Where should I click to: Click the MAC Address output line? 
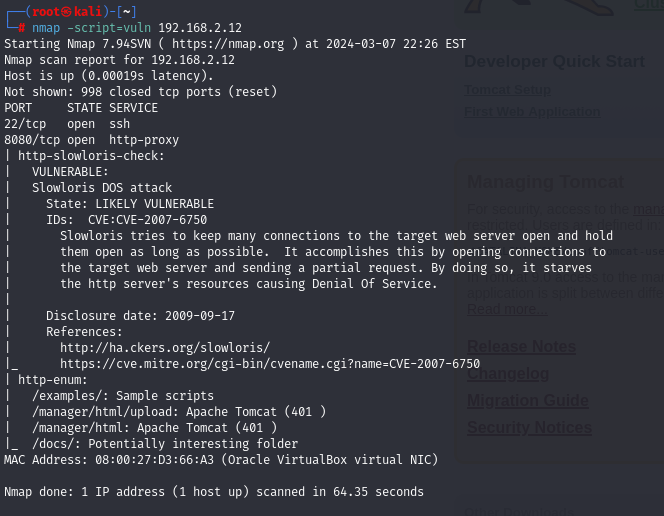(220, 460)
